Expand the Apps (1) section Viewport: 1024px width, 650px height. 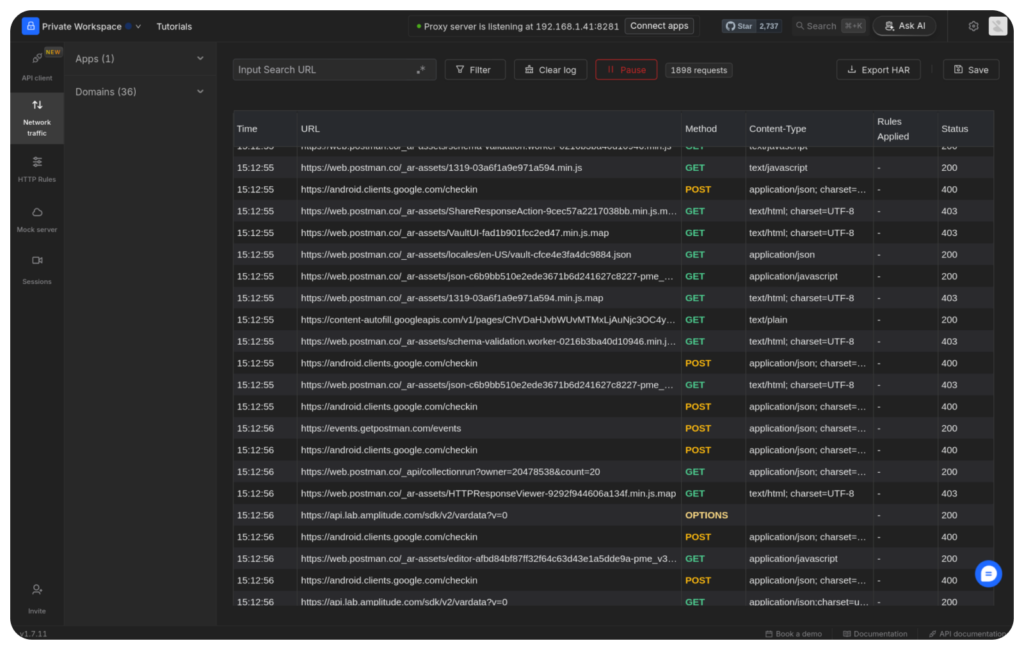click(139, 59)
